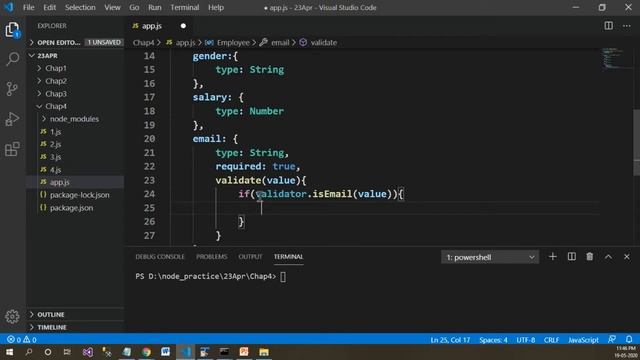Collapse the Chap4 folder
This screenshot has height=360, width=640.
76,106
